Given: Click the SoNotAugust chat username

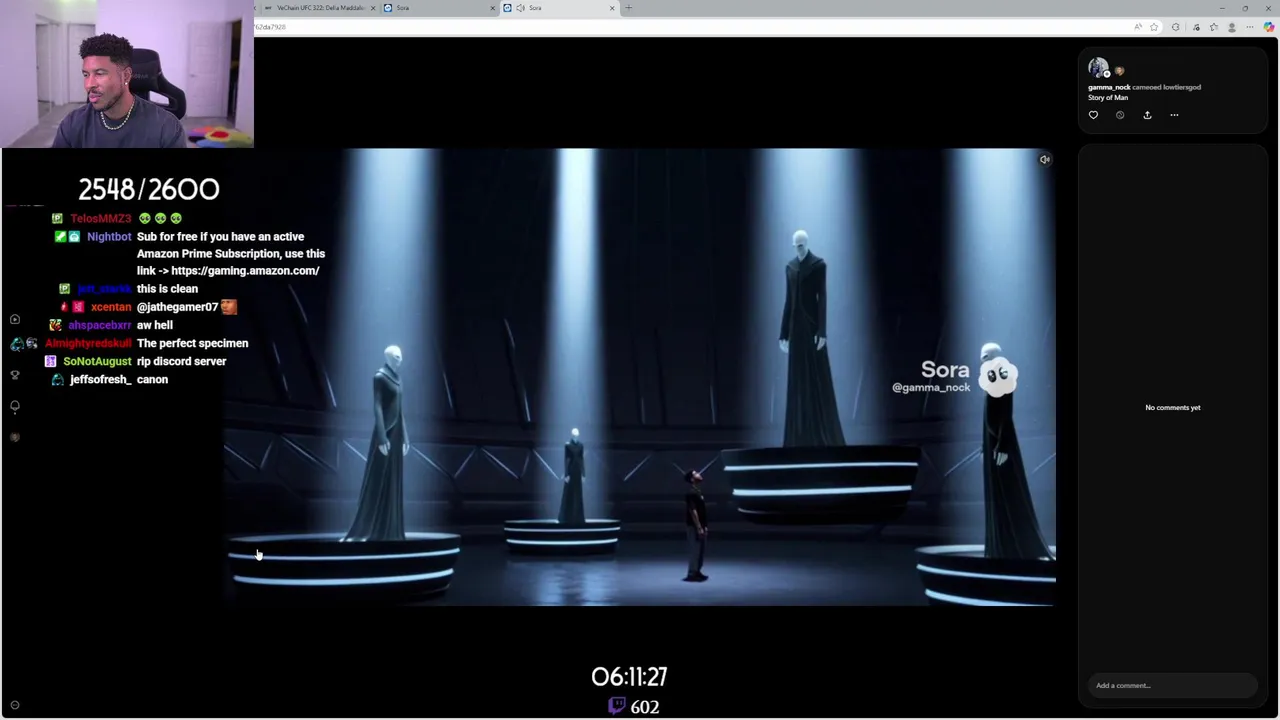Looking at the screenshot, I should 97,361.
